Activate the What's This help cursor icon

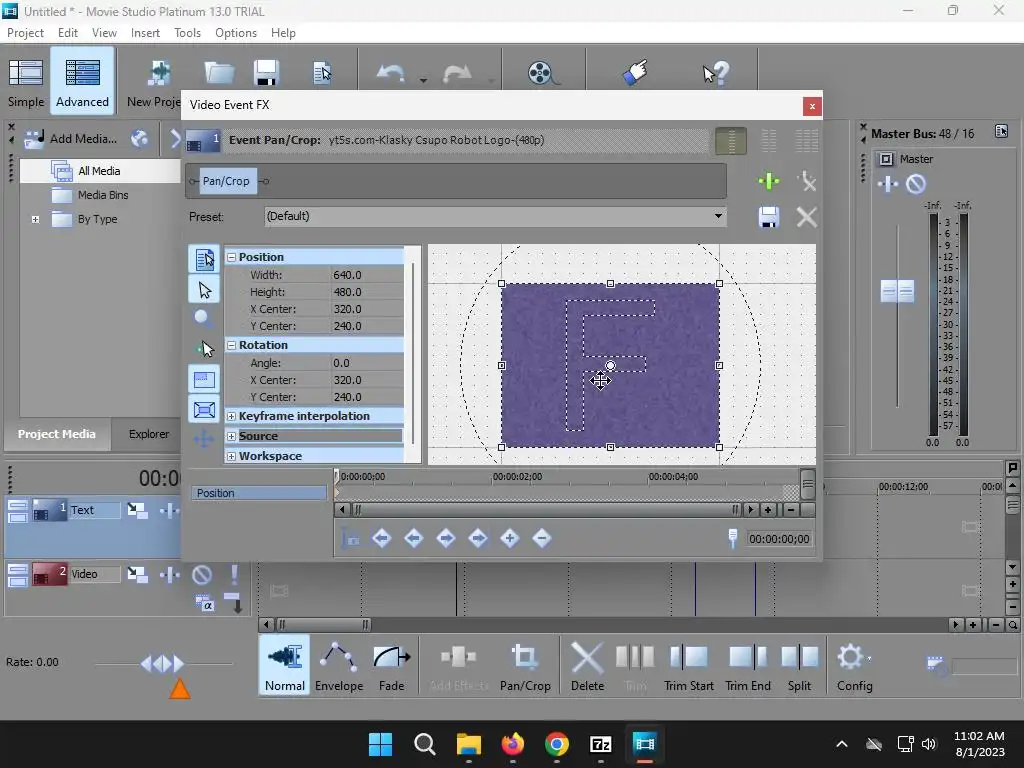click(x=716, y=73)
